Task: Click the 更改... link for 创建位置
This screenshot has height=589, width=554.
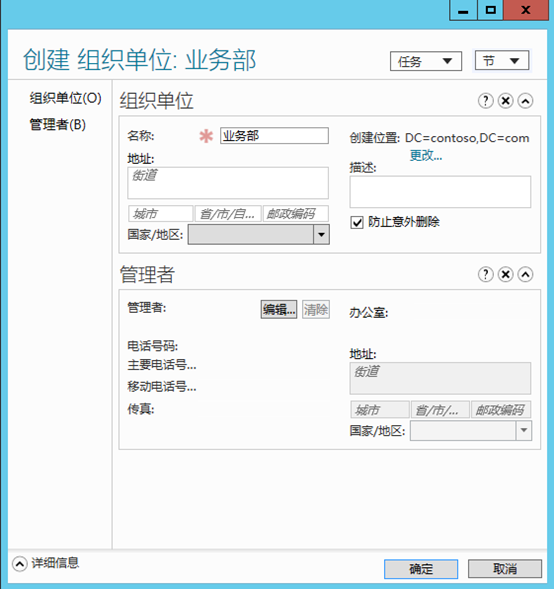Action: [426, 155]
